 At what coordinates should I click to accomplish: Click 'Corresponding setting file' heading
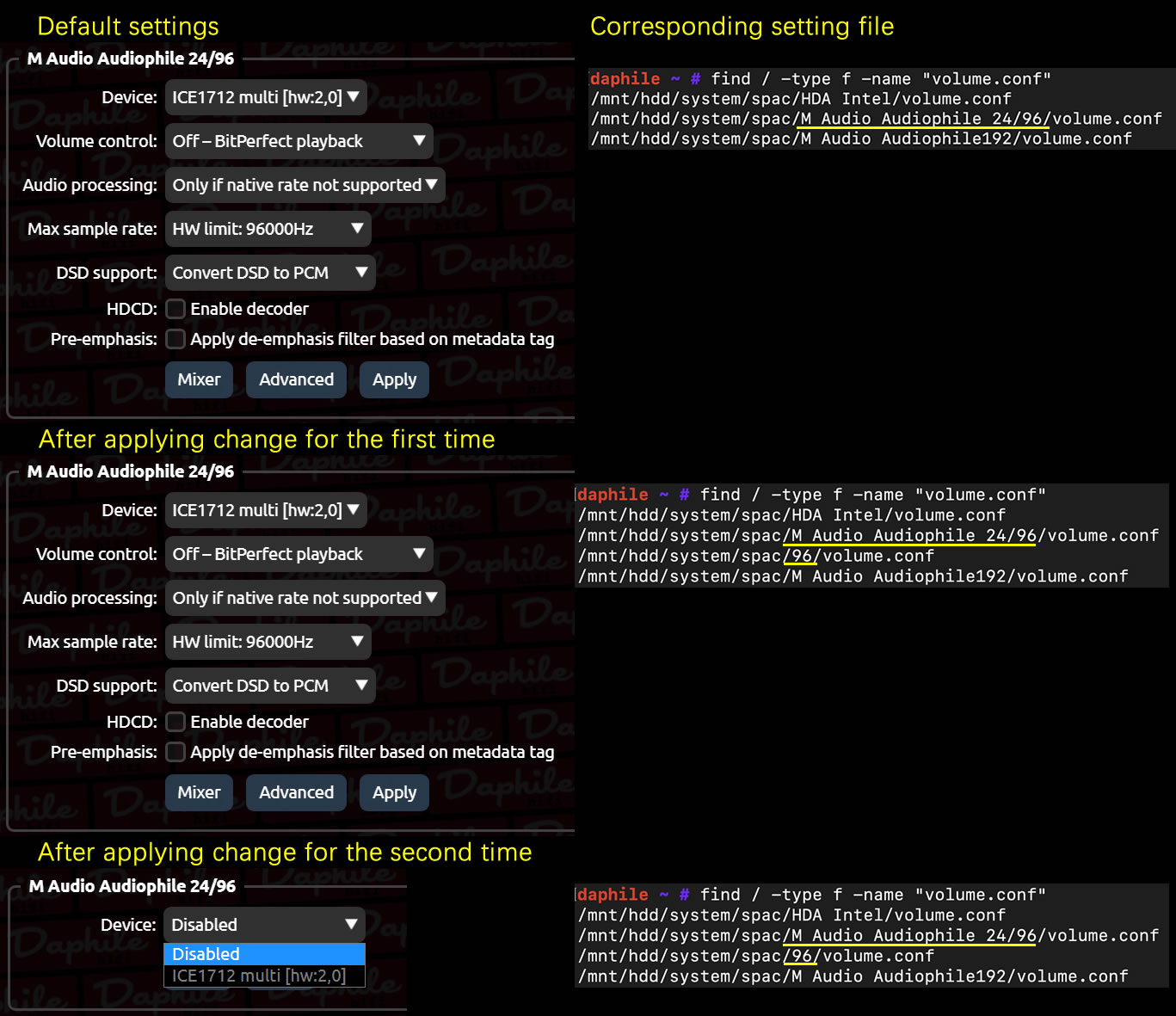(742, 27)
